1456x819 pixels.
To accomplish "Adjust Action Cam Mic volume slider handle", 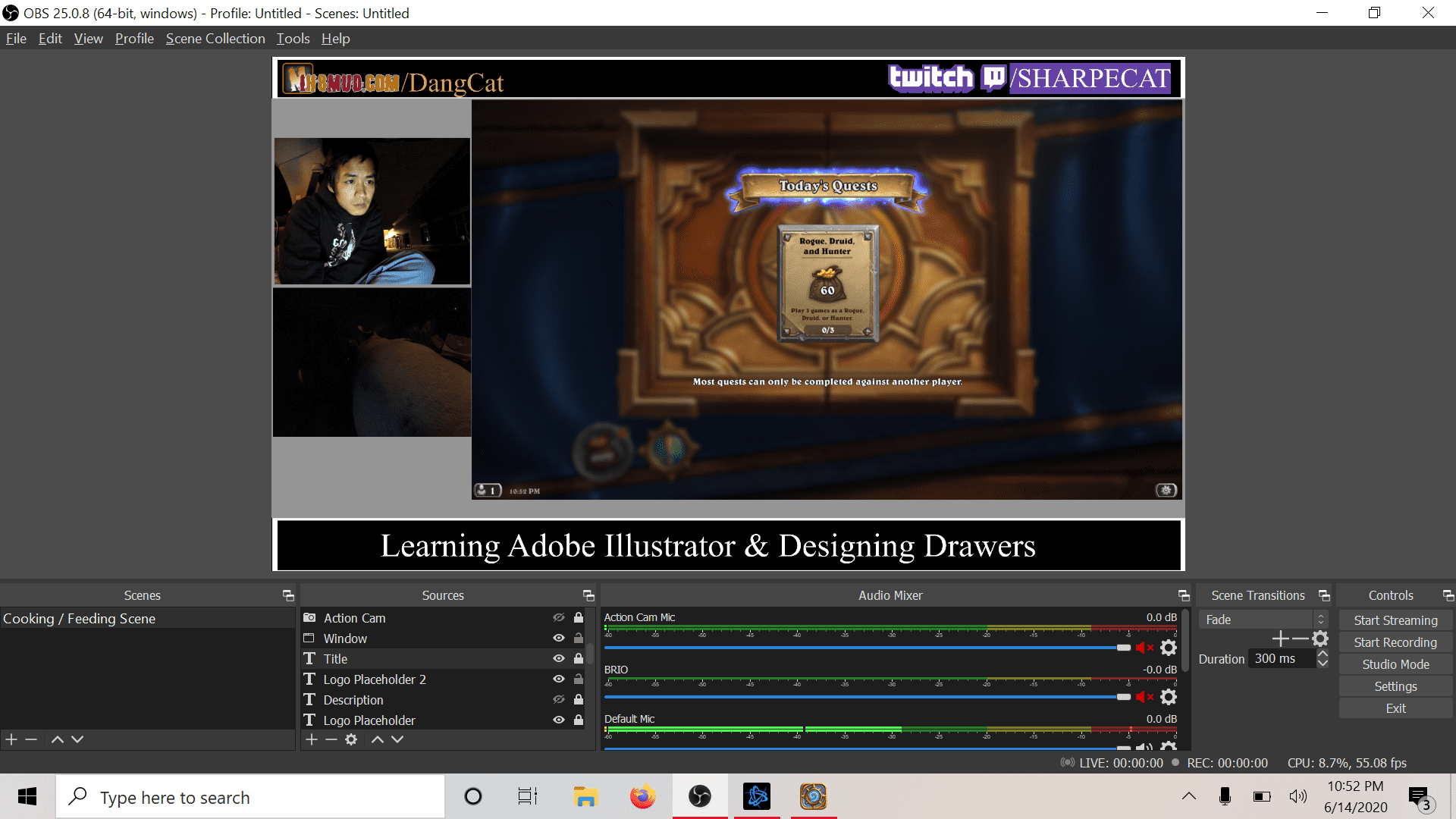I will tap(1123, 648).
